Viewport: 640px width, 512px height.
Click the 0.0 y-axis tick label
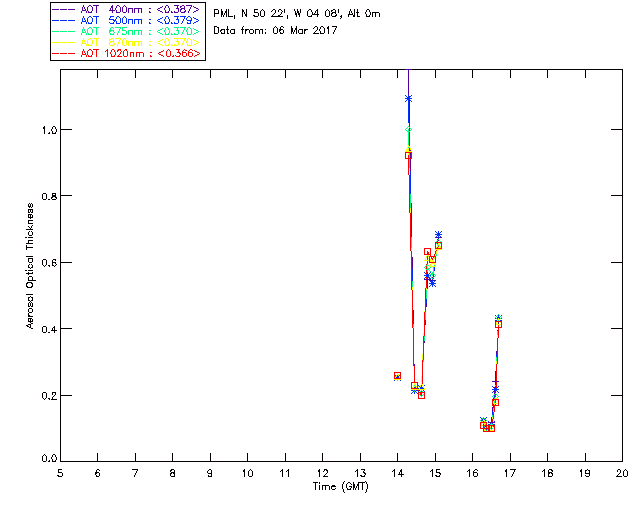point(49,459)
